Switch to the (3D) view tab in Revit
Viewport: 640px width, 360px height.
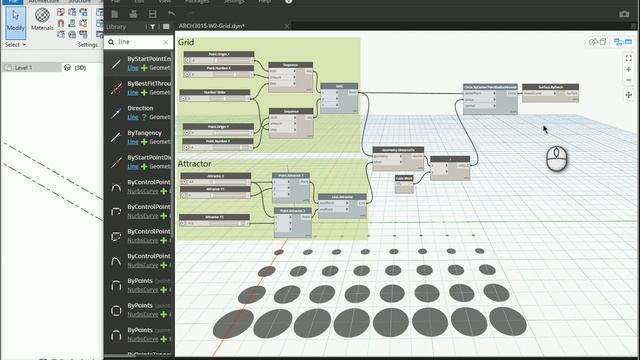tap(76, 67)
